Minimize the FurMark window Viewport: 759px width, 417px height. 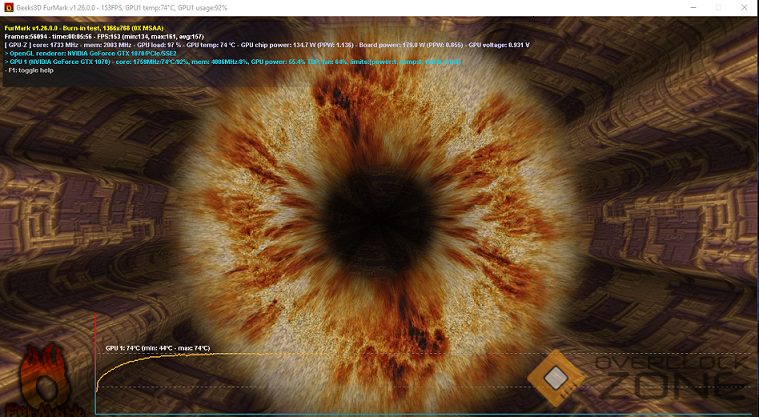[x=693, y=8]
